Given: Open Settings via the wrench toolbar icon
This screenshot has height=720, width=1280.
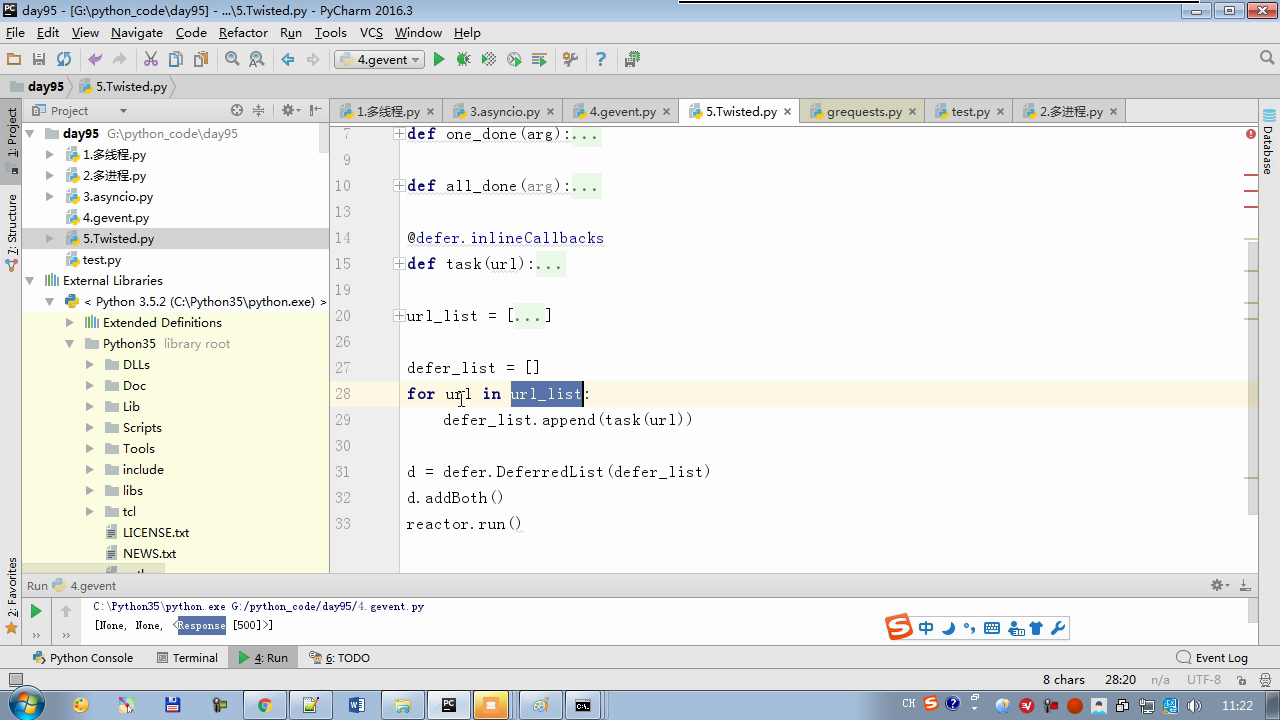Looking at the screenshot, I should 569,60.
